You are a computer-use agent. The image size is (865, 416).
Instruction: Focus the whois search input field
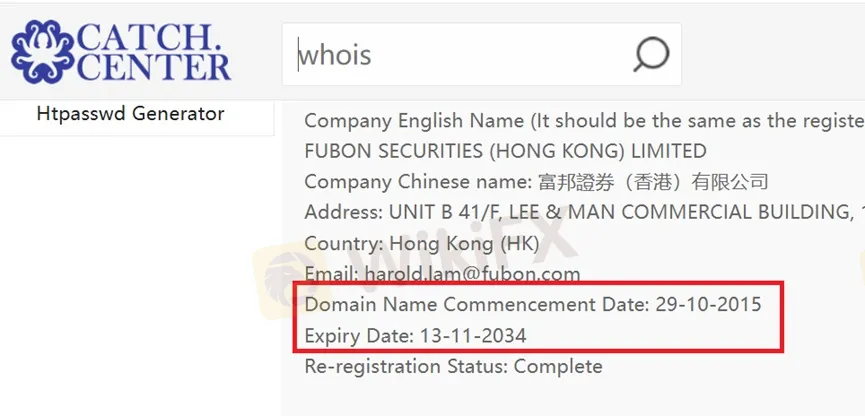[x=481, y=54]
